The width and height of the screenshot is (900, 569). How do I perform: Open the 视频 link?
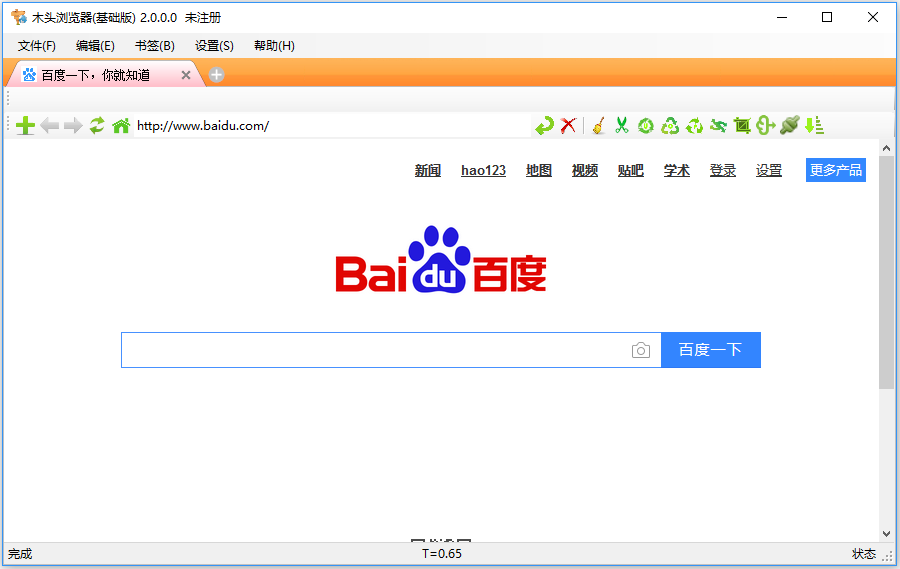pyautogui.click(x=585, y=171)
